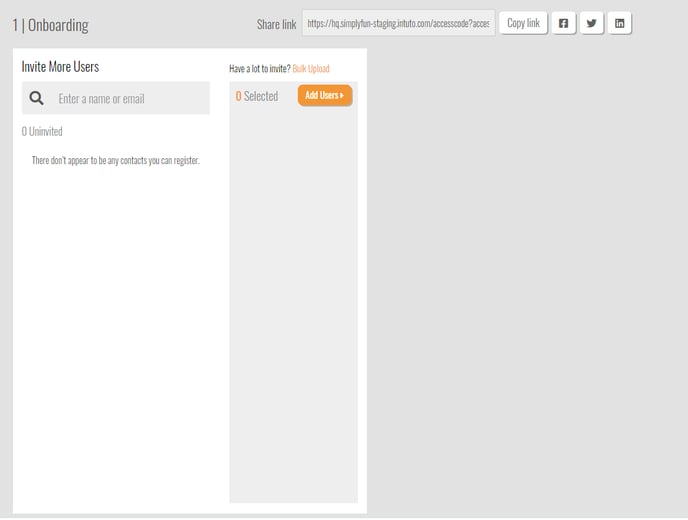Click the '0 Uninvited' count text
This screenshot has width=688, height=520.
[x=42, y=131]
